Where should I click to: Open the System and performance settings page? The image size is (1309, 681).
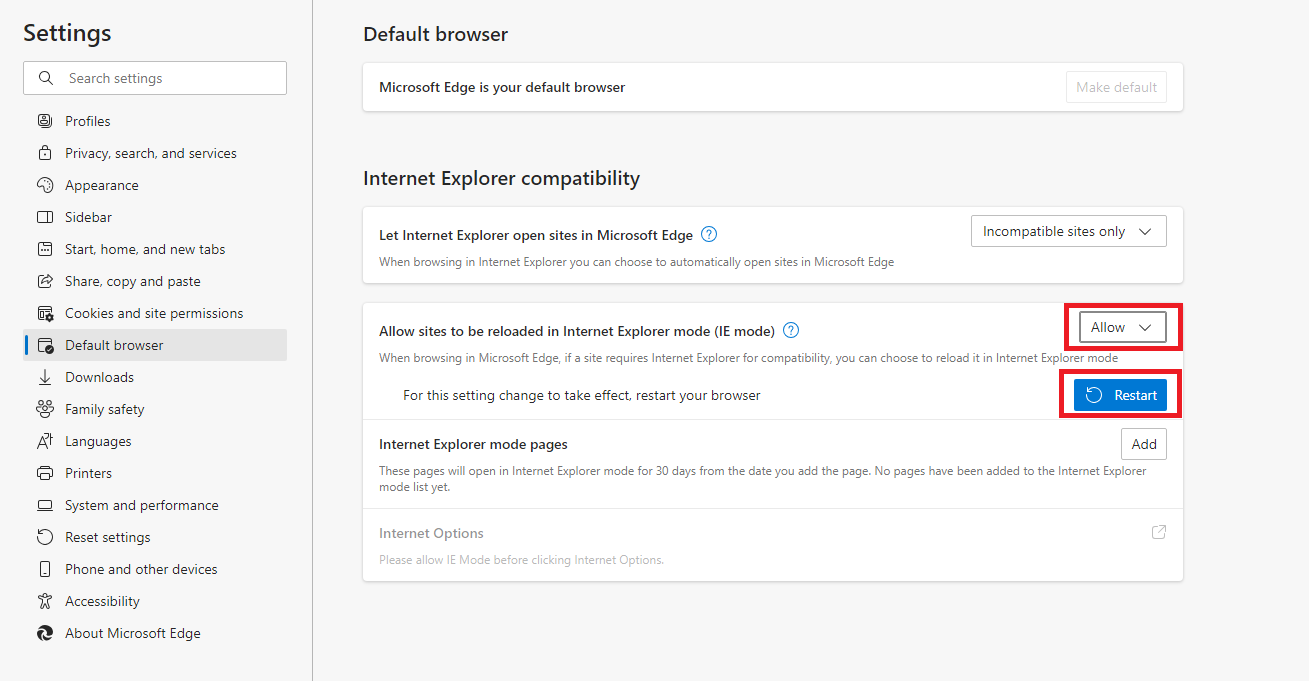pos(141,504)
